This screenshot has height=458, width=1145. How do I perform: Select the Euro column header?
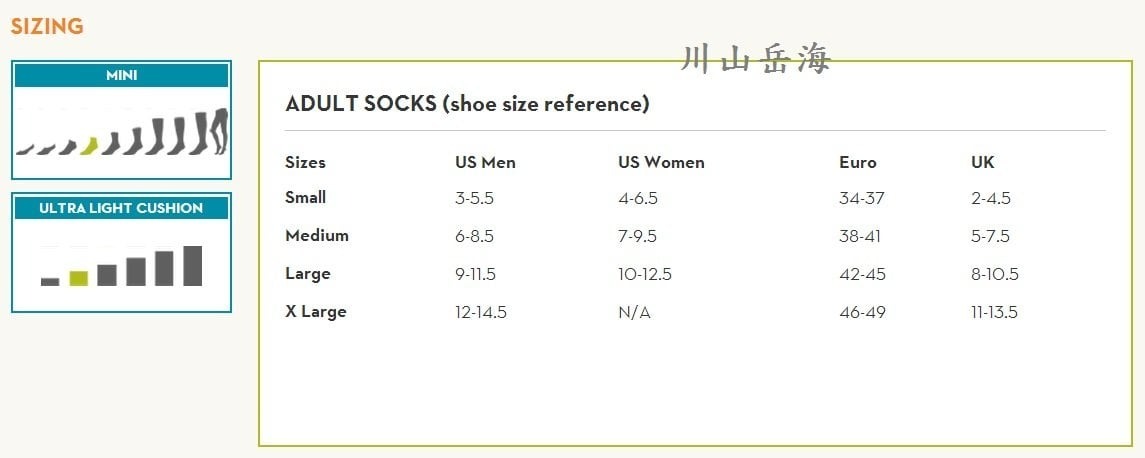[857, 162]
